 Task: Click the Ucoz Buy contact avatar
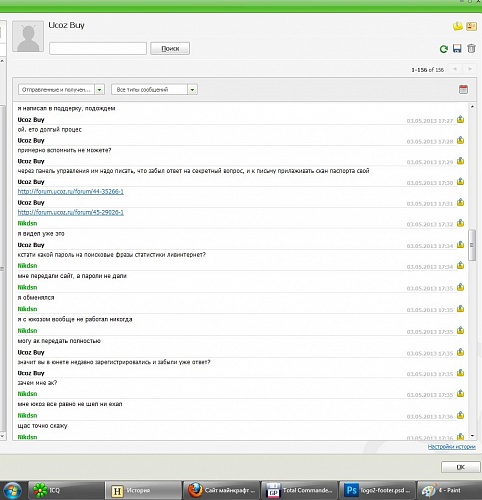(28, 36)
